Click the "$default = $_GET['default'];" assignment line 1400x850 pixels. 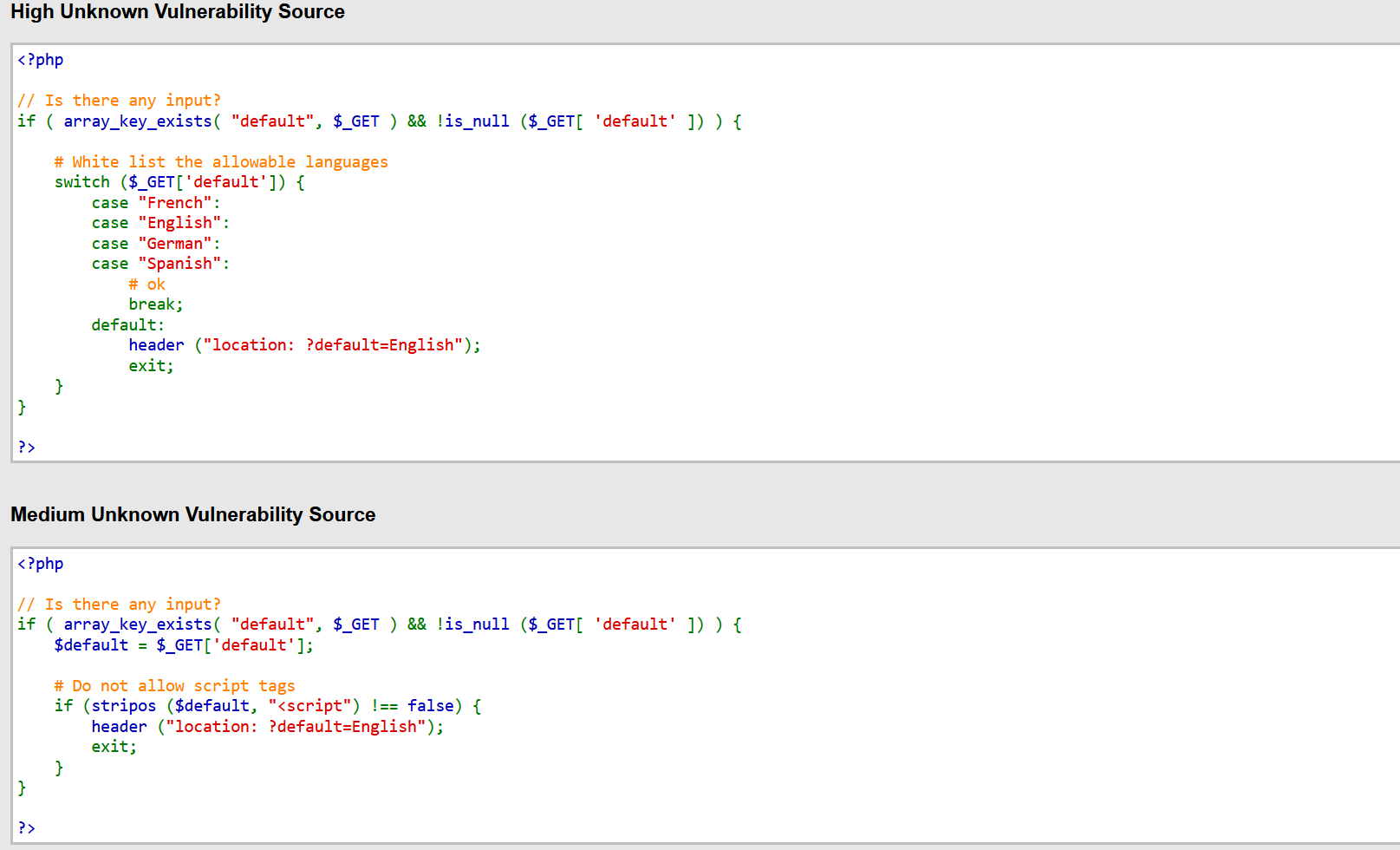(184, 645)
